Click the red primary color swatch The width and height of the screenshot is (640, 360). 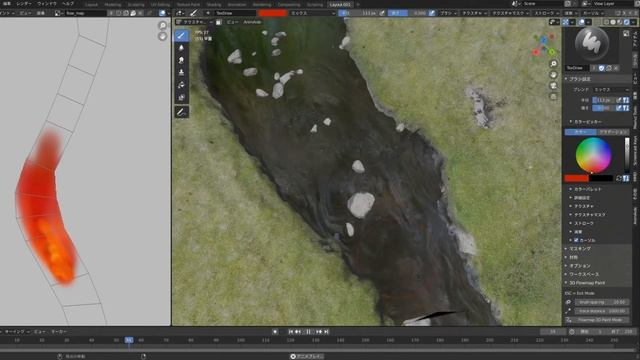[576, 178]
